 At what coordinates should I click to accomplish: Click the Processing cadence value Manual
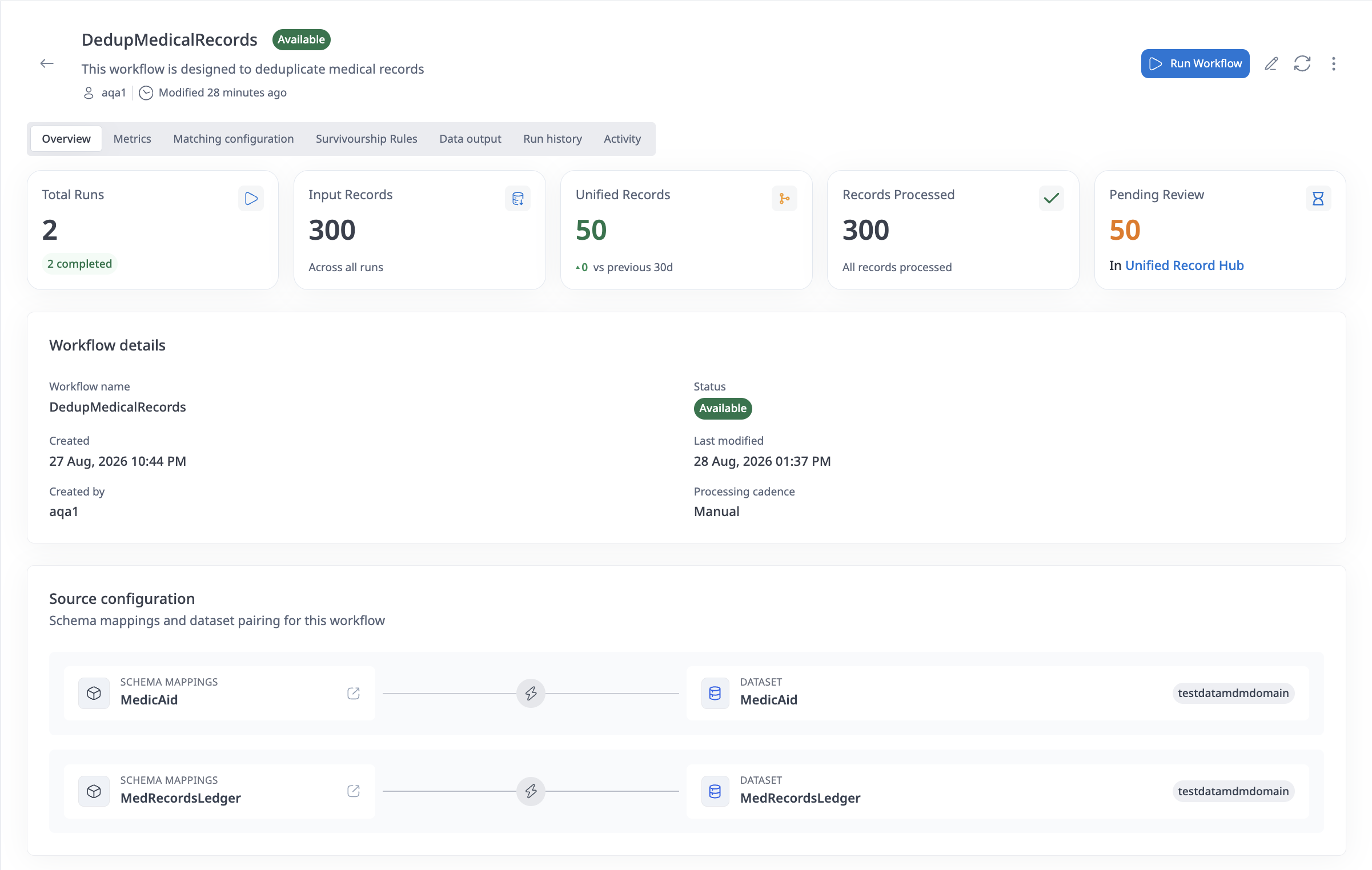(716, 511)
